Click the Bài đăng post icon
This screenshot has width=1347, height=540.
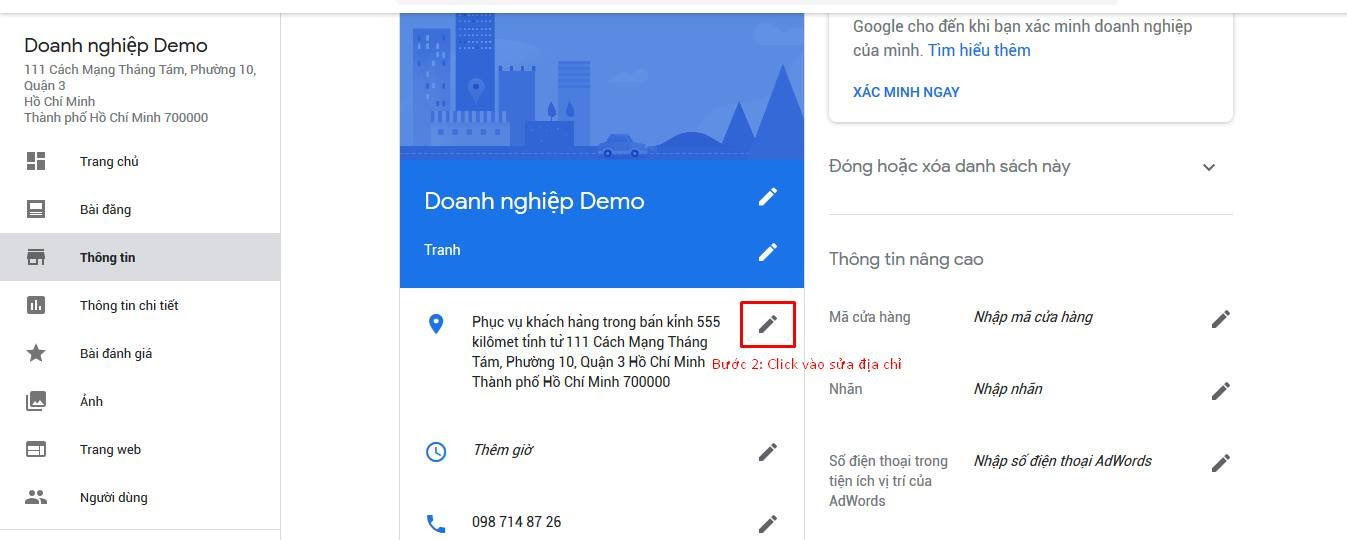pyautogui.click(x=36, y=209)
